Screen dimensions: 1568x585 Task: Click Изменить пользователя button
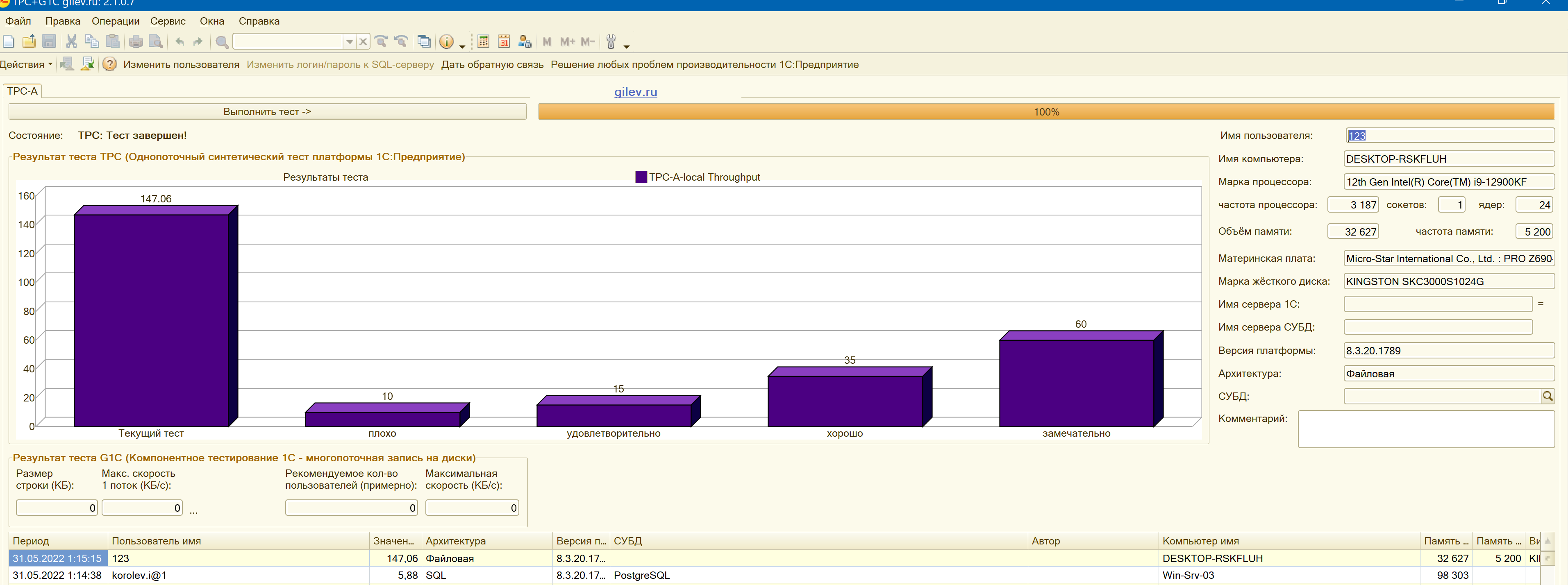pos(182,64)
